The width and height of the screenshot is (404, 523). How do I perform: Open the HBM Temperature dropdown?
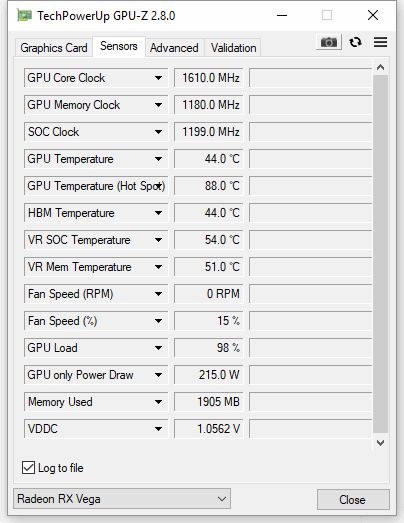(158, 213)
